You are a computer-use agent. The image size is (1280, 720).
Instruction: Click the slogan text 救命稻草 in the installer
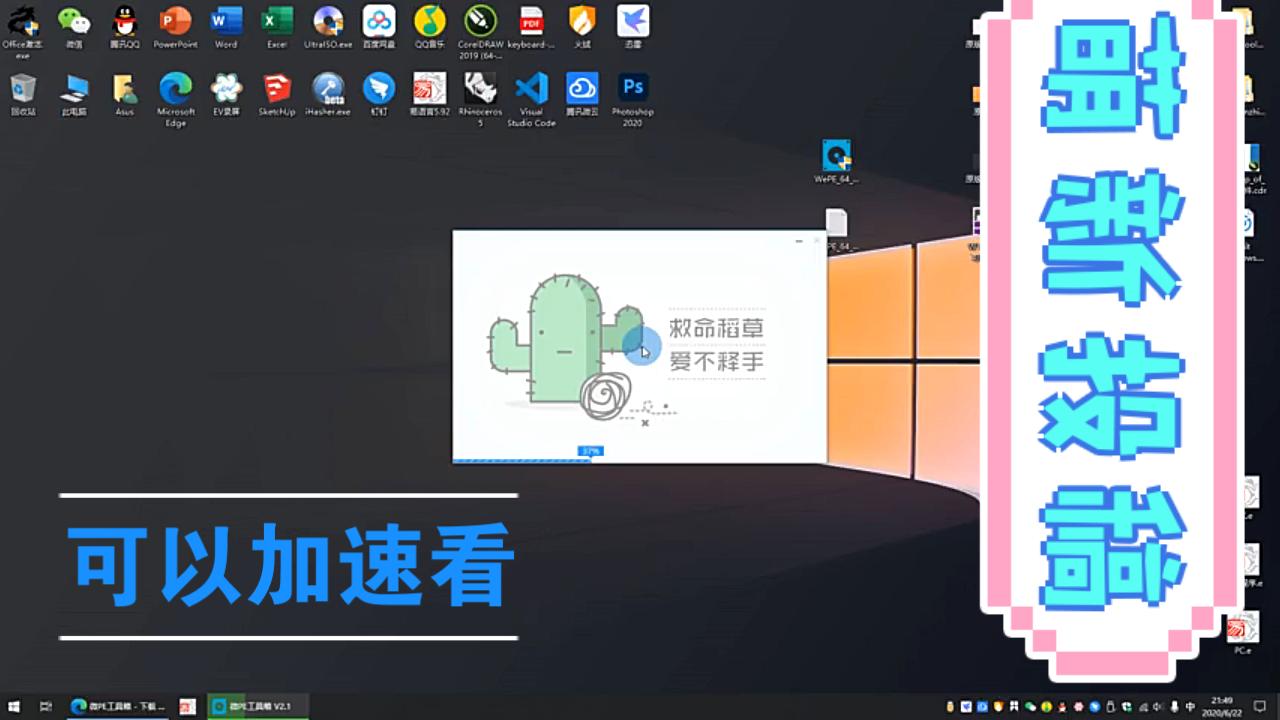click(x=717, y=328)
